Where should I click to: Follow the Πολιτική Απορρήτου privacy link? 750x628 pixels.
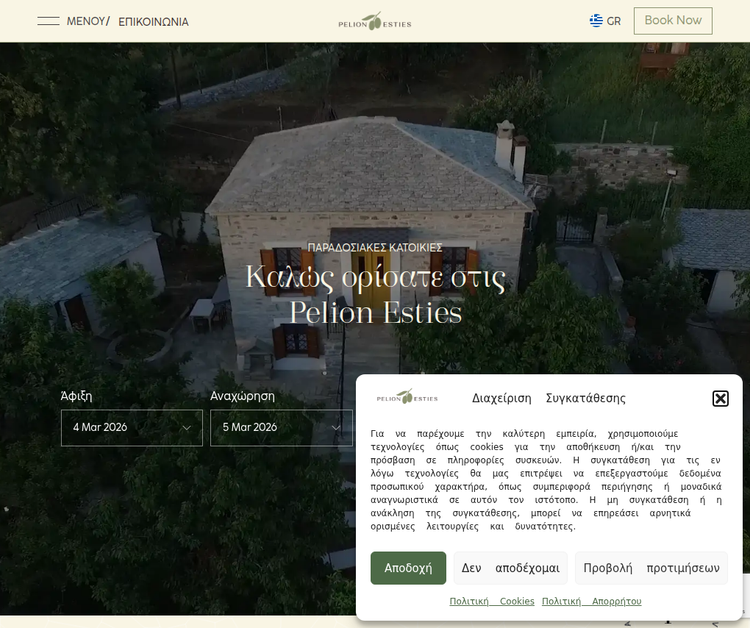591,601
